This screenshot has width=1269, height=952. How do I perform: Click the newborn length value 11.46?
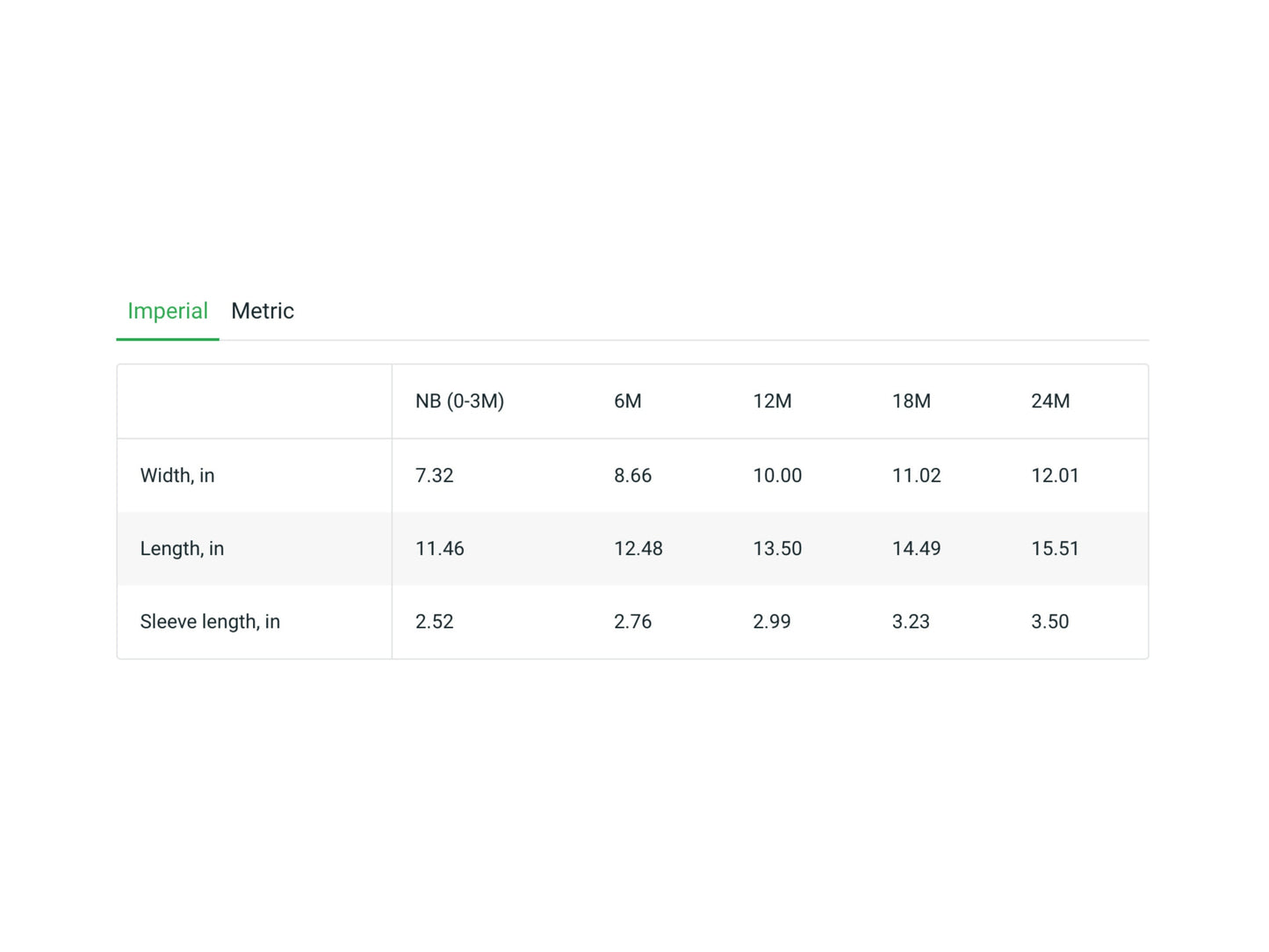[439, 549]
